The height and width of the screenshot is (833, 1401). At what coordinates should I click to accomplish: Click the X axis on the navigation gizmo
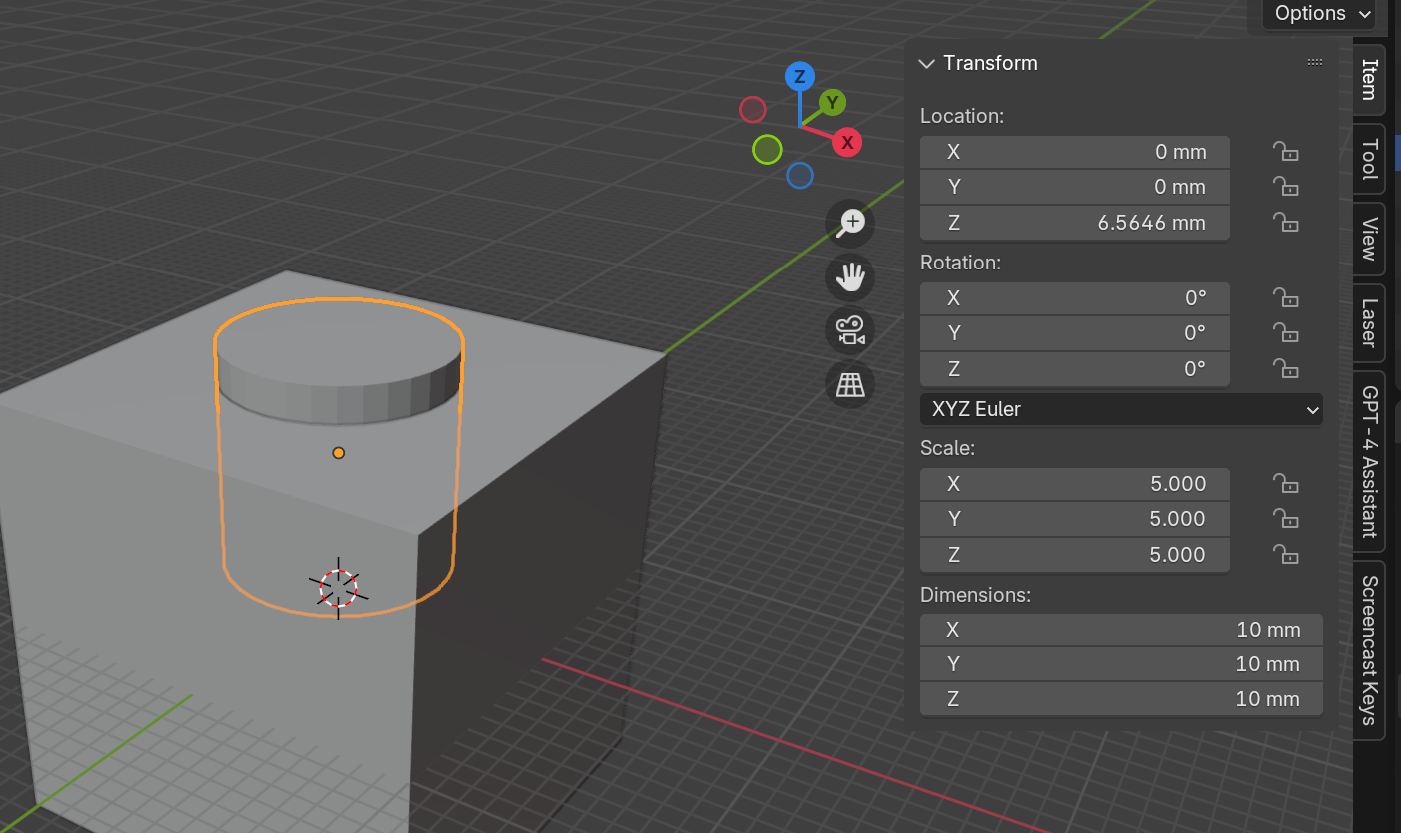(x=846, y=142)
